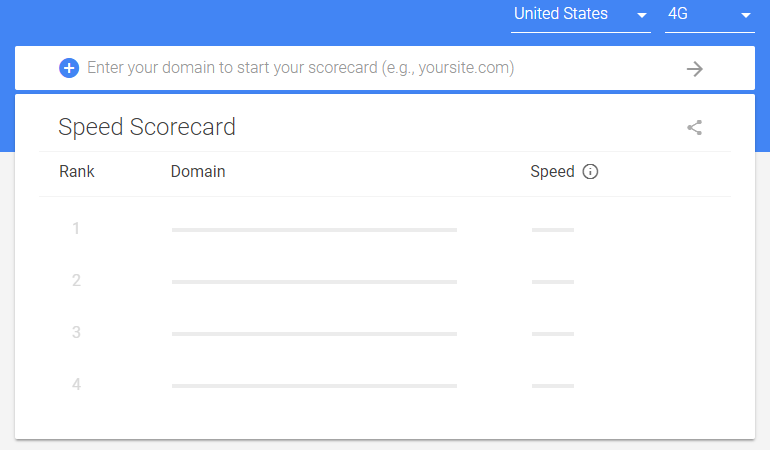Select rank 3 placeholder row
Viewport: 770px width, 450px height.
(x=385, y=333)
